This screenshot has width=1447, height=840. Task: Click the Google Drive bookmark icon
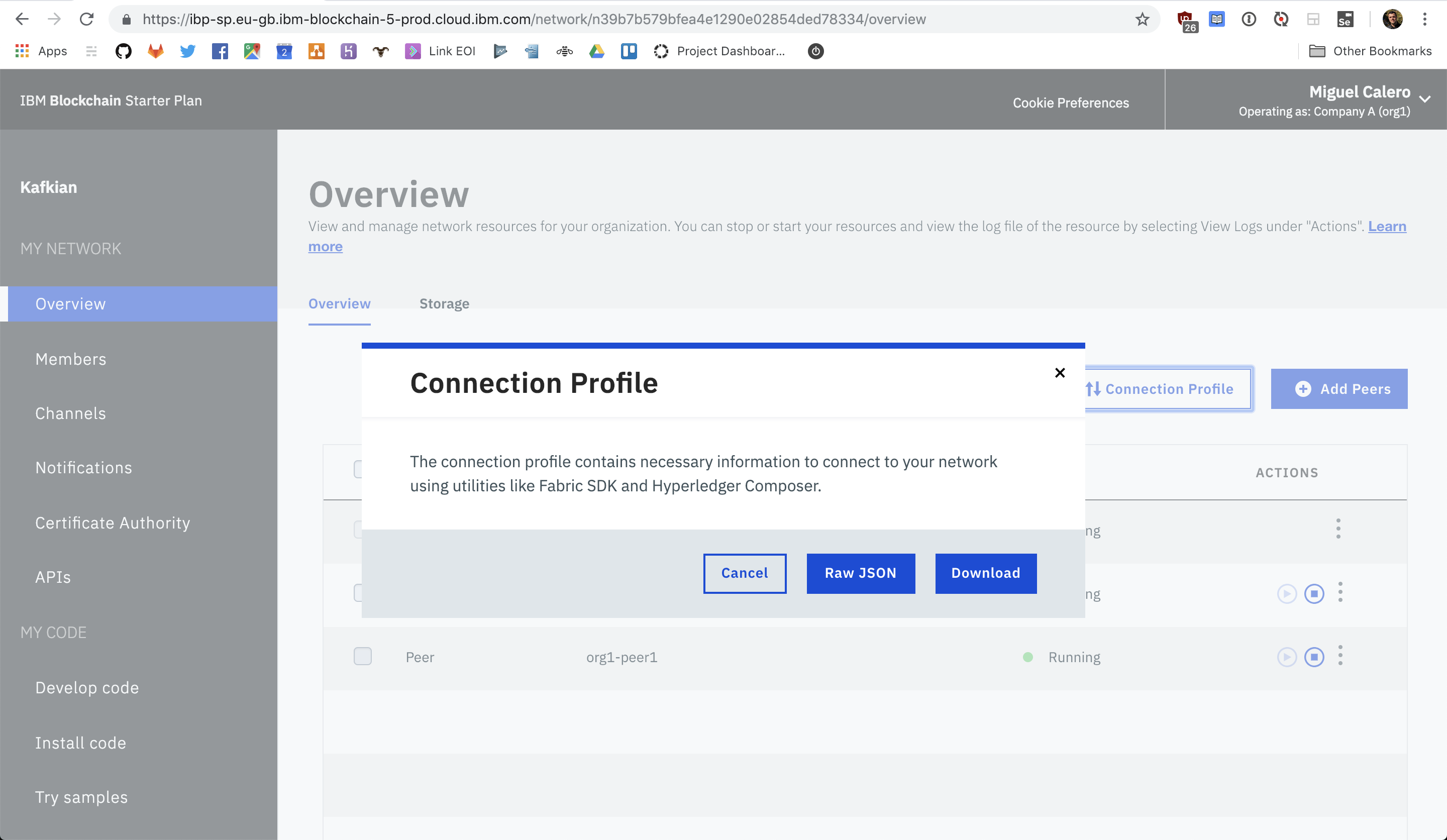coord(596,51)
